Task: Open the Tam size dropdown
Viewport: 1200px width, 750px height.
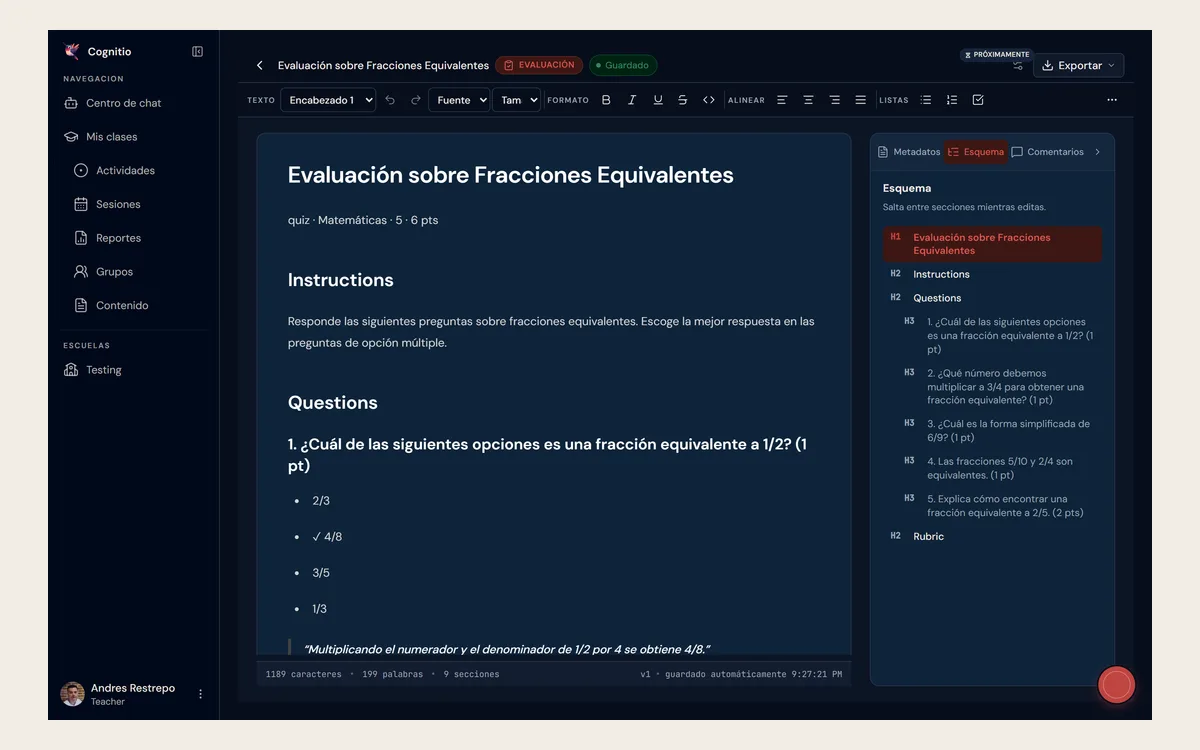Action: tap(516, 100)
